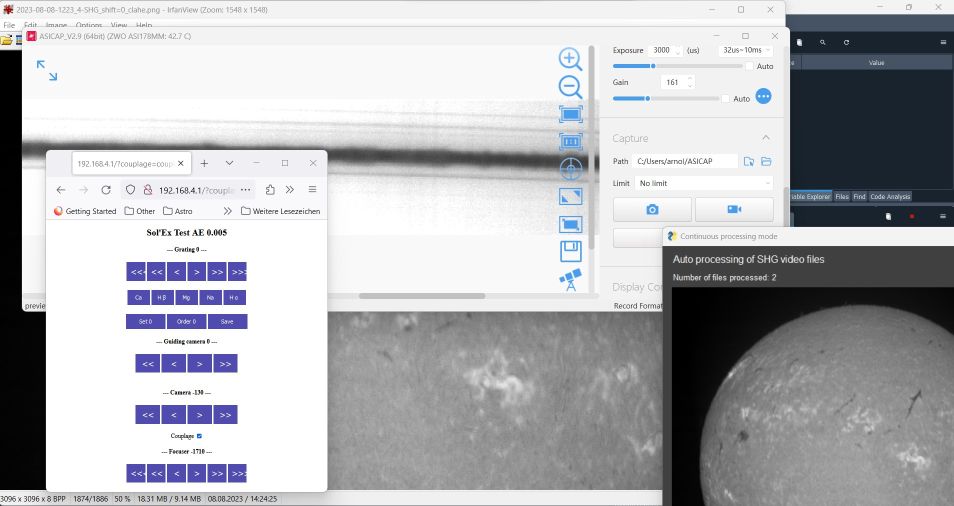
Task: Click the Set 0 button
Action: (145, 321)
